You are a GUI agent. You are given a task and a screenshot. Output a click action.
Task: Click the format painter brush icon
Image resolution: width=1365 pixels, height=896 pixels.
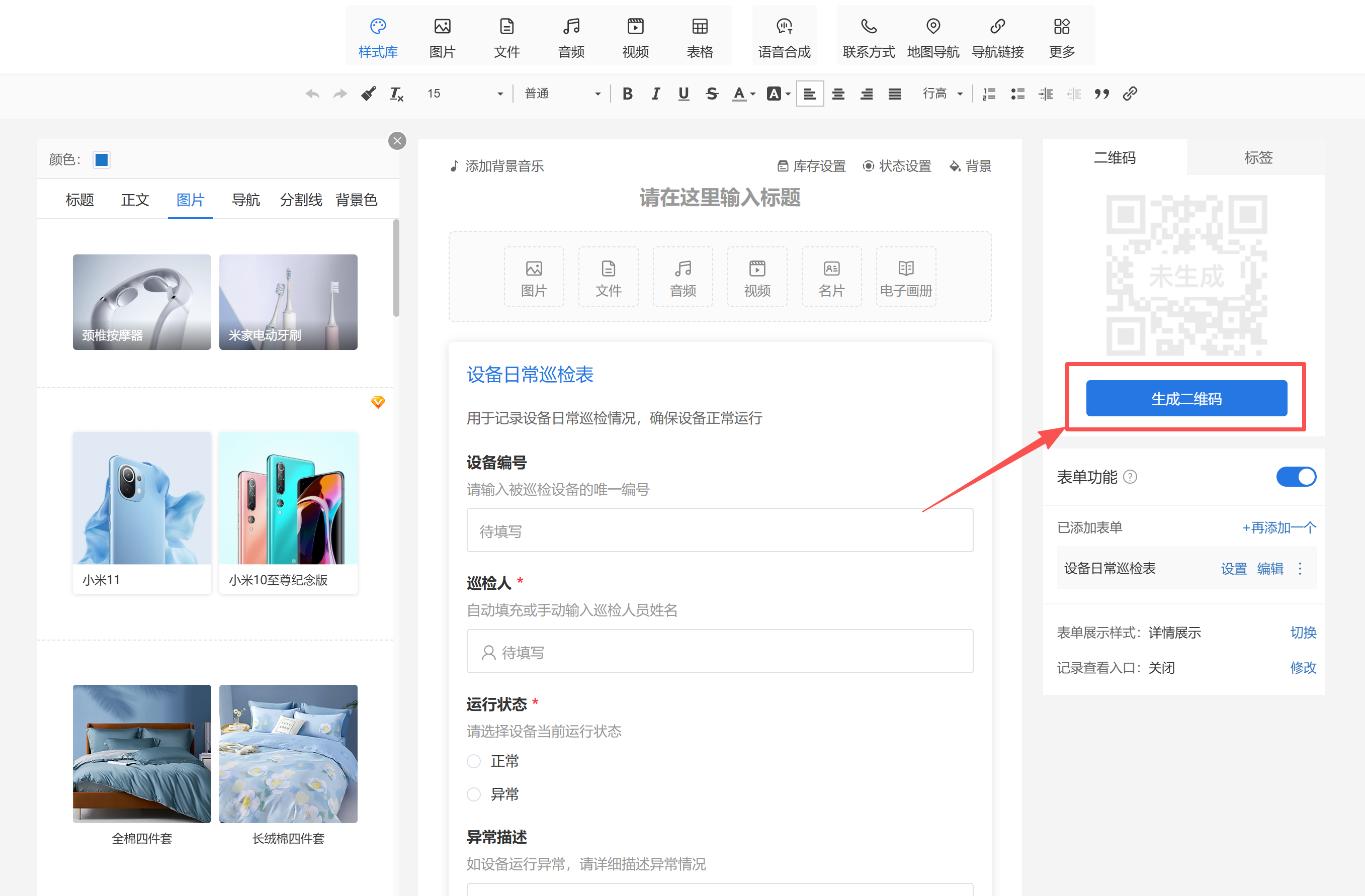(368, 94)
